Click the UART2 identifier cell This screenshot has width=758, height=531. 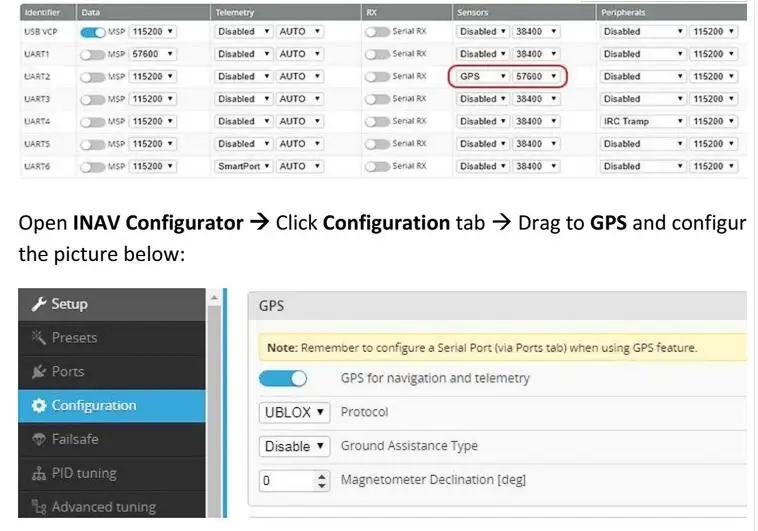[47, 76]
